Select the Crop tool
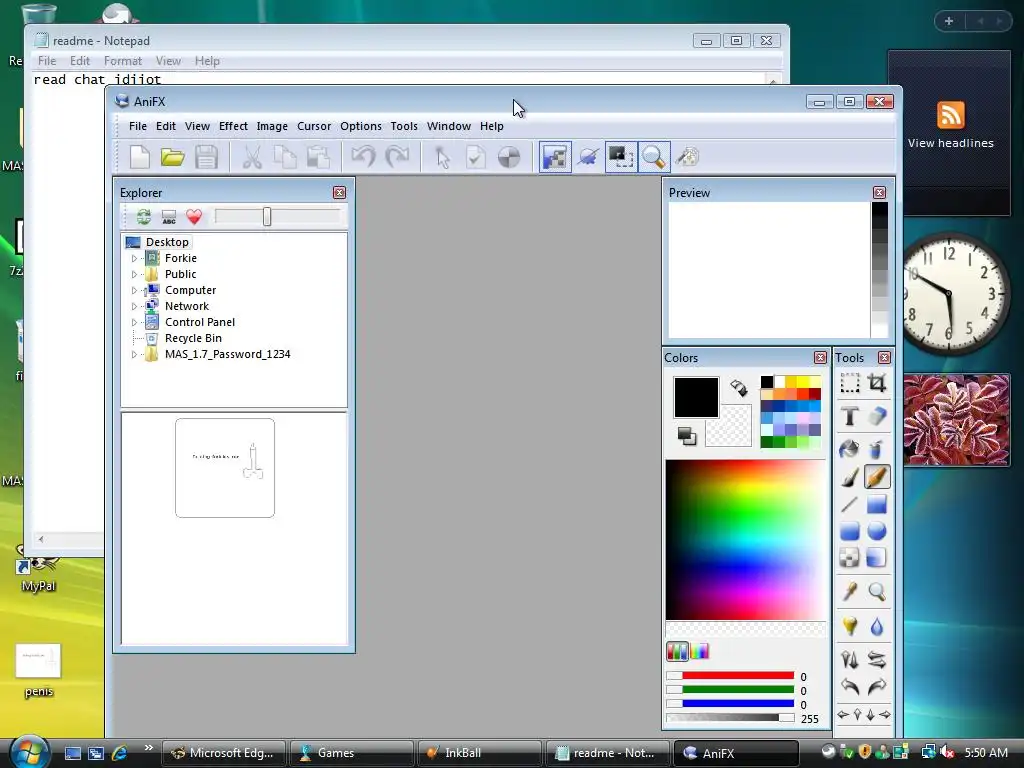 (877, 383)
